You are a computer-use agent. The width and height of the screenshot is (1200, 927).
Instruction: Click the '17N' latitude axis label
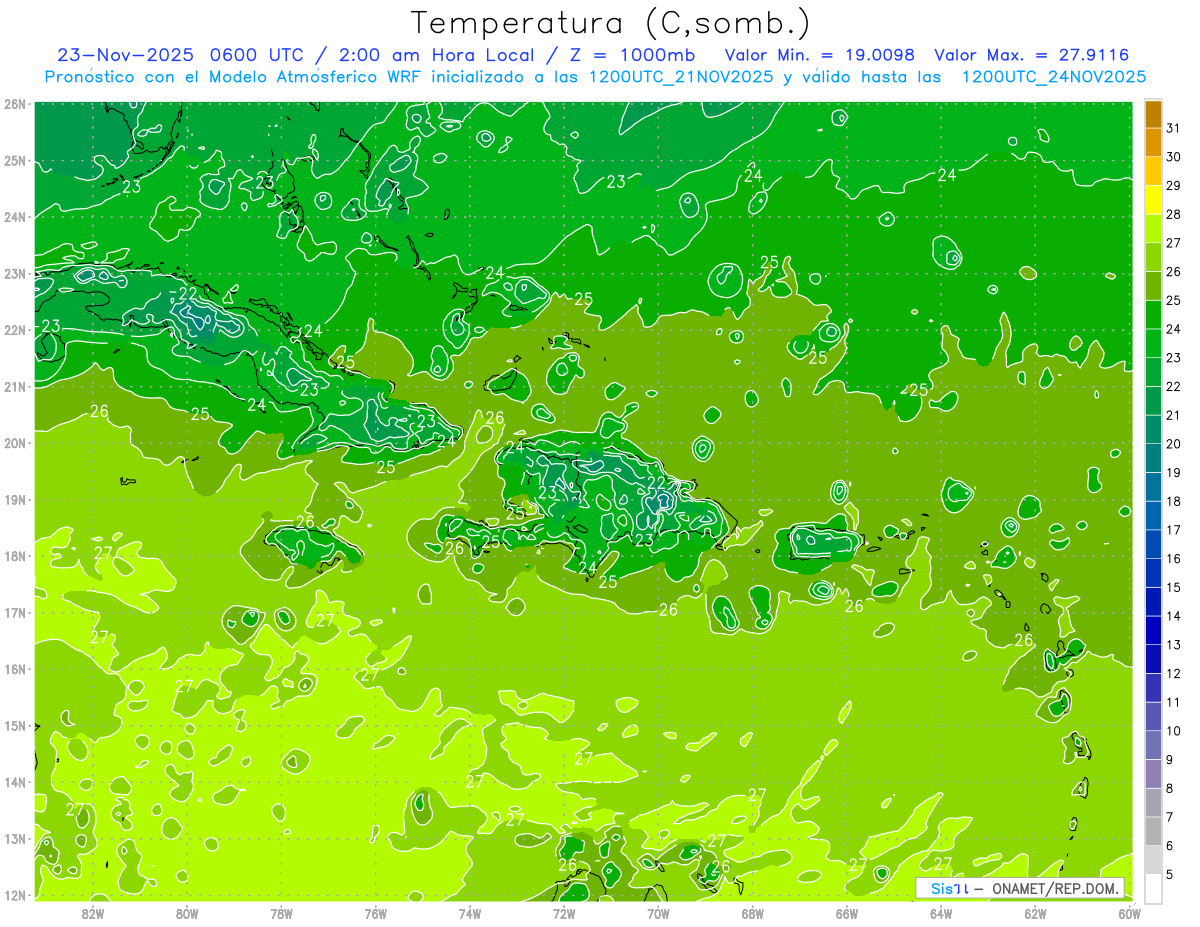(15, 613)
